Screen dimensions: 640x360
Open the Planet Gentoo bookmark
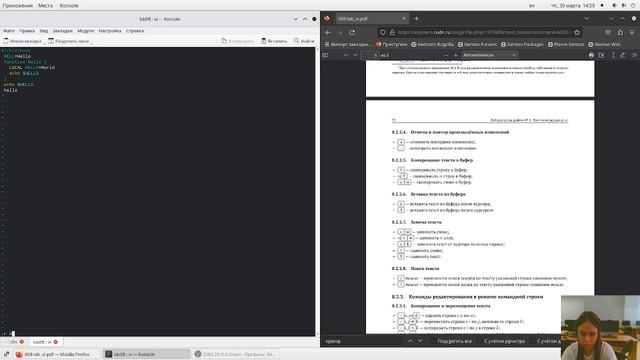[x=567, y=44]
